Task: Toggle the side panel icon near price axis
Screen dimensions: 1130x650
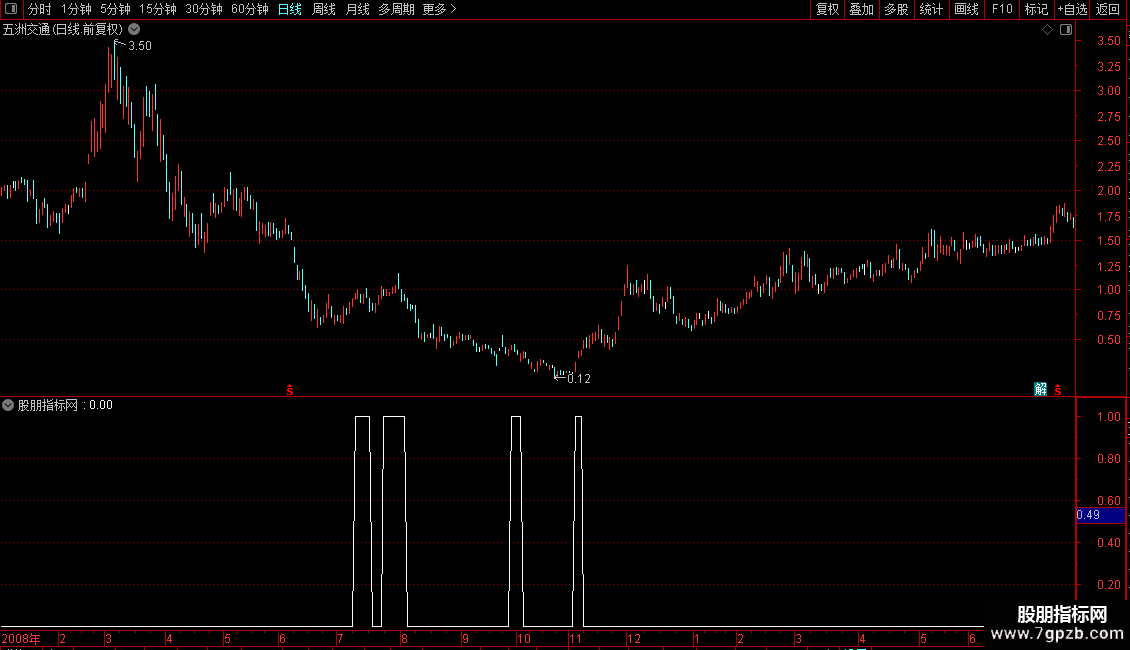Action: 1066,30
